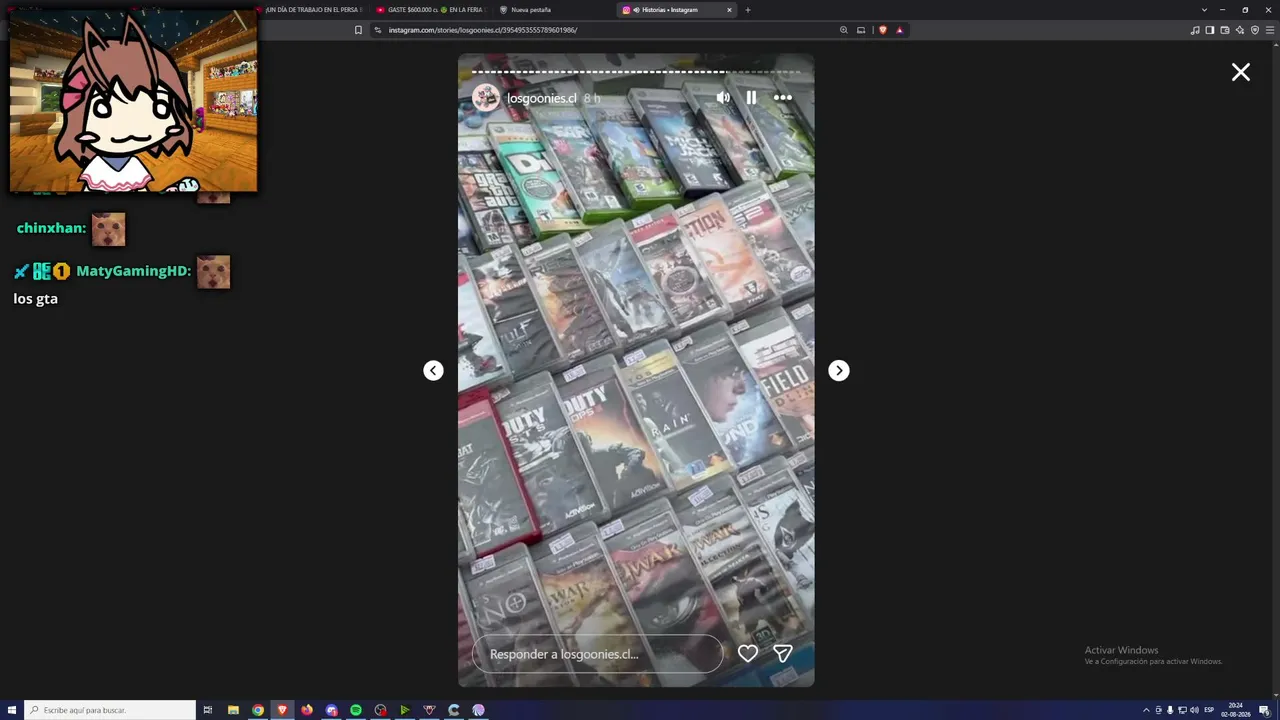Open the losgoonies.cl username link
The width and height of the screenshot is (1280, 720).
pyautogui.click(x=542, y=98)
